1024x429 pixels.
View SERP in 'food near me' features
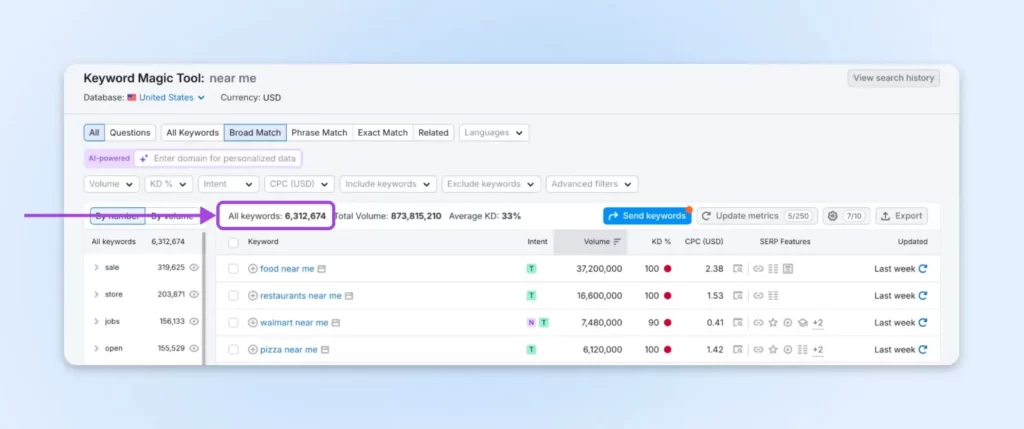click(738, 268)
